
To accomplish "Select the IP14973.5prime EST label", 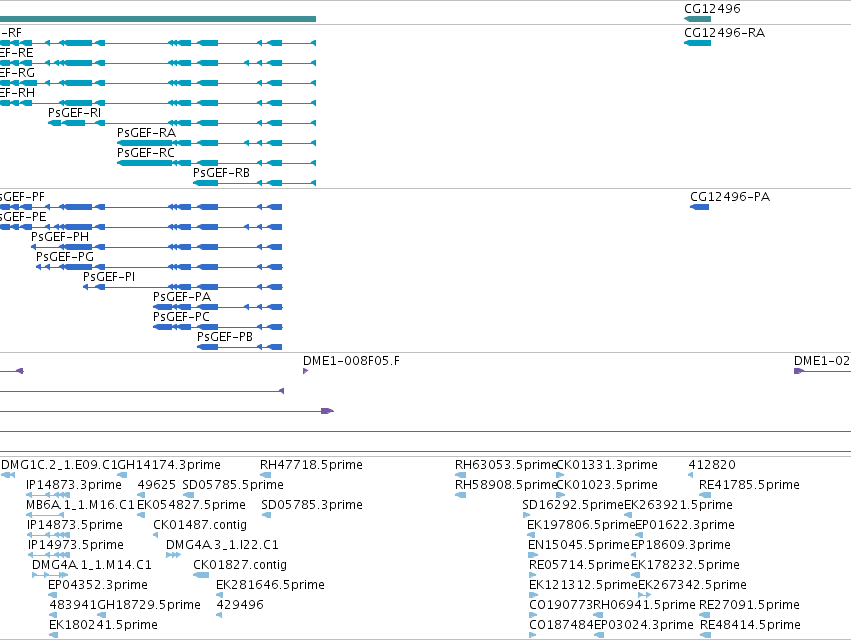I will pyautogui.click(x=75, y=546).
